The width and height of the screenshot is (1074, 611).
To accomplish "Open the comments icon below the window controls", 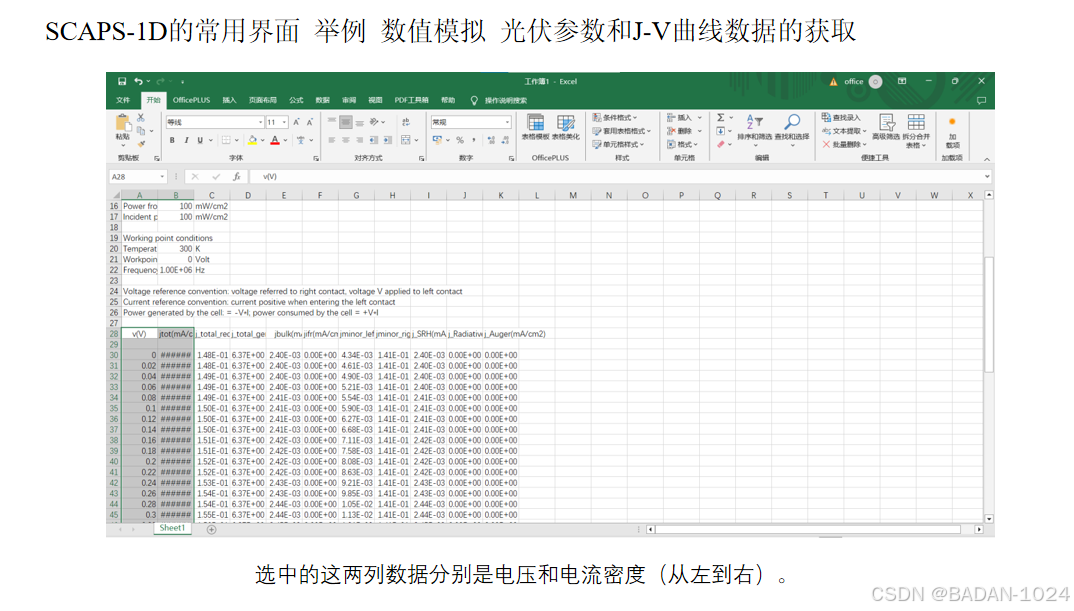I will (981, 101).
